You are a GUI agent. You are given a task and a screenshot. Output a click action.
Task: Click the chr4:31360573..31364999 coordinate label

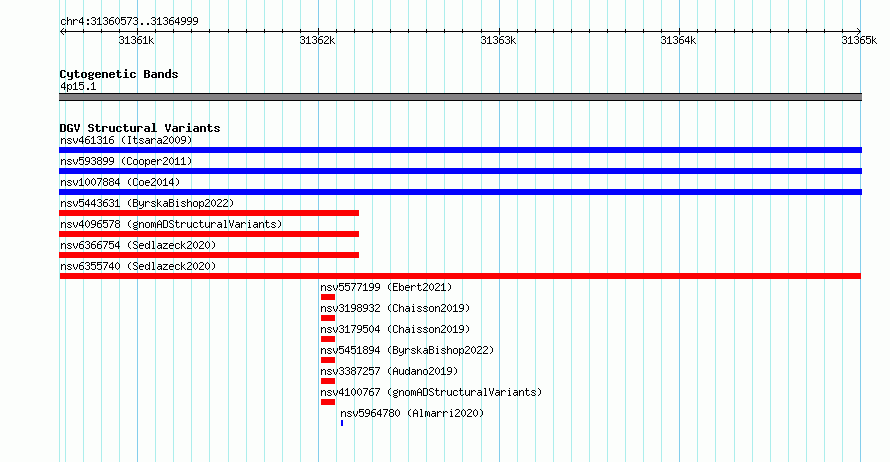[129, 22]
